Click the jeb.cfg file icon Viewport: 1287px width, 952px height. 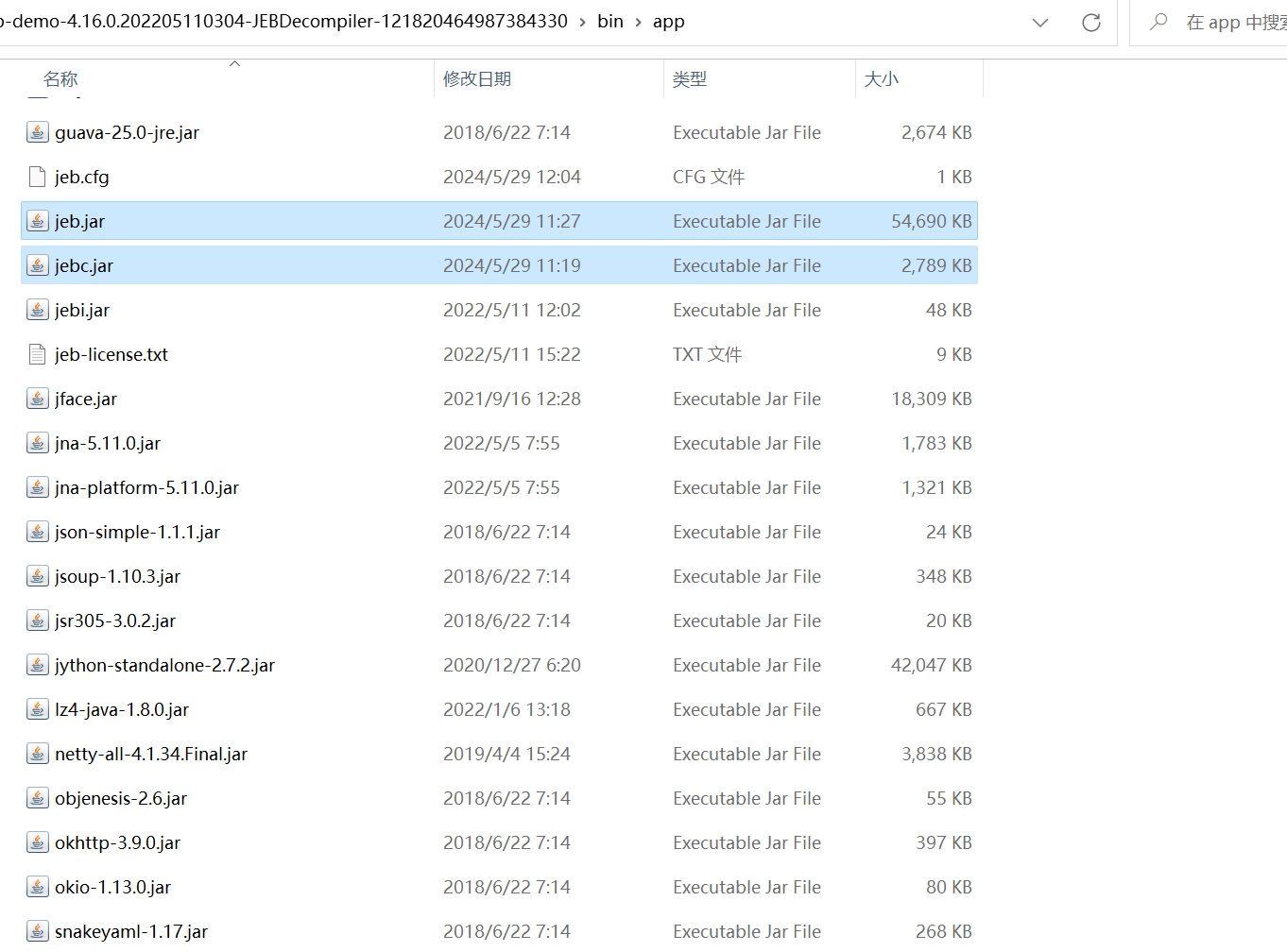[37, 177]
